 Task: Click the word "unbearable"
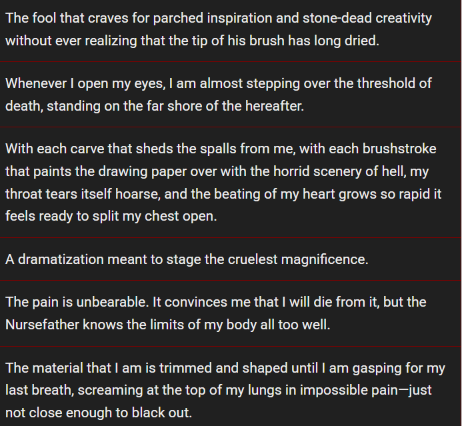(111, 302)
